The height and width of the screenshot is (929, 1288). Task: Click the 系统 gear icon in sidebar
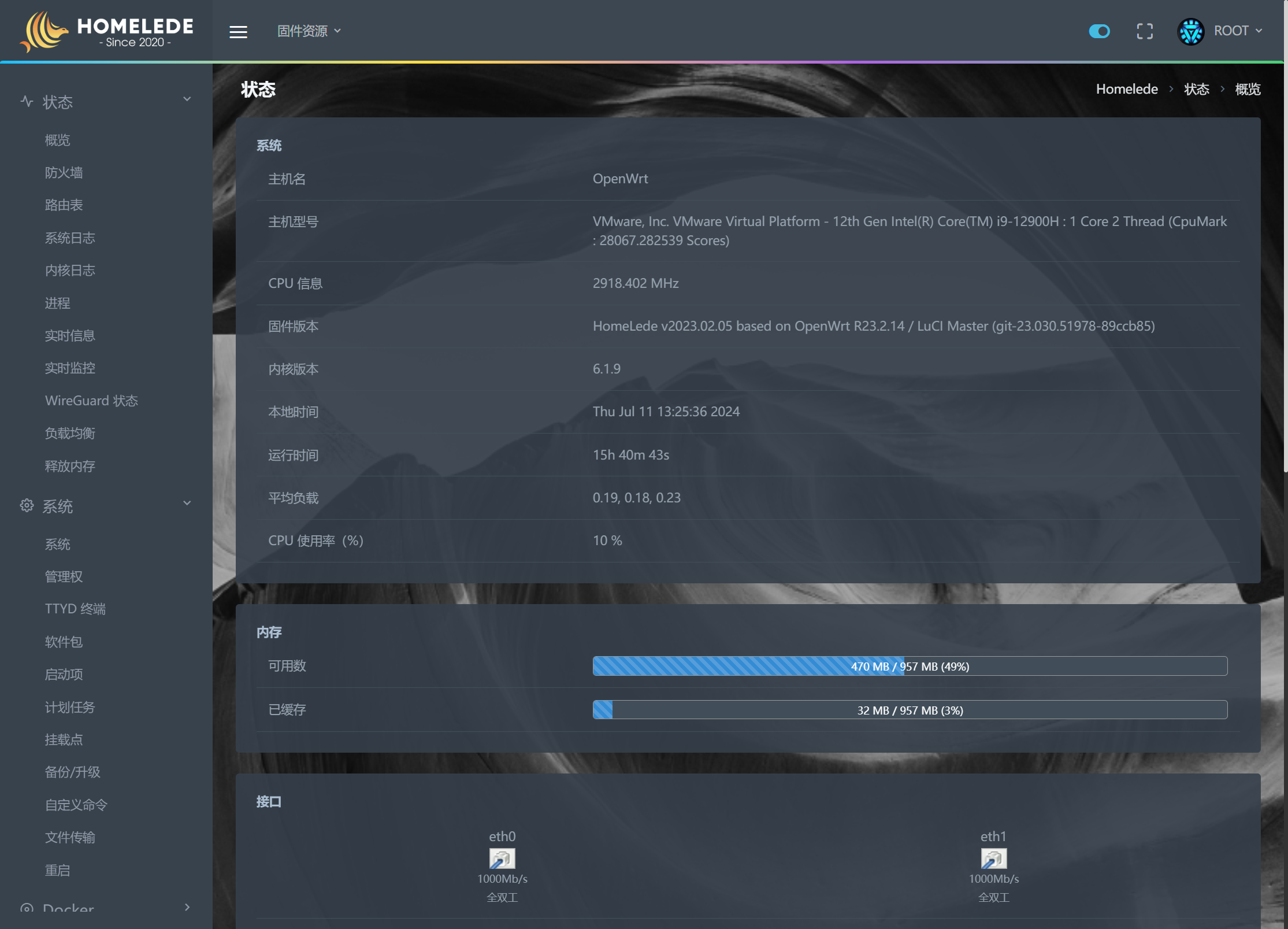27,505
